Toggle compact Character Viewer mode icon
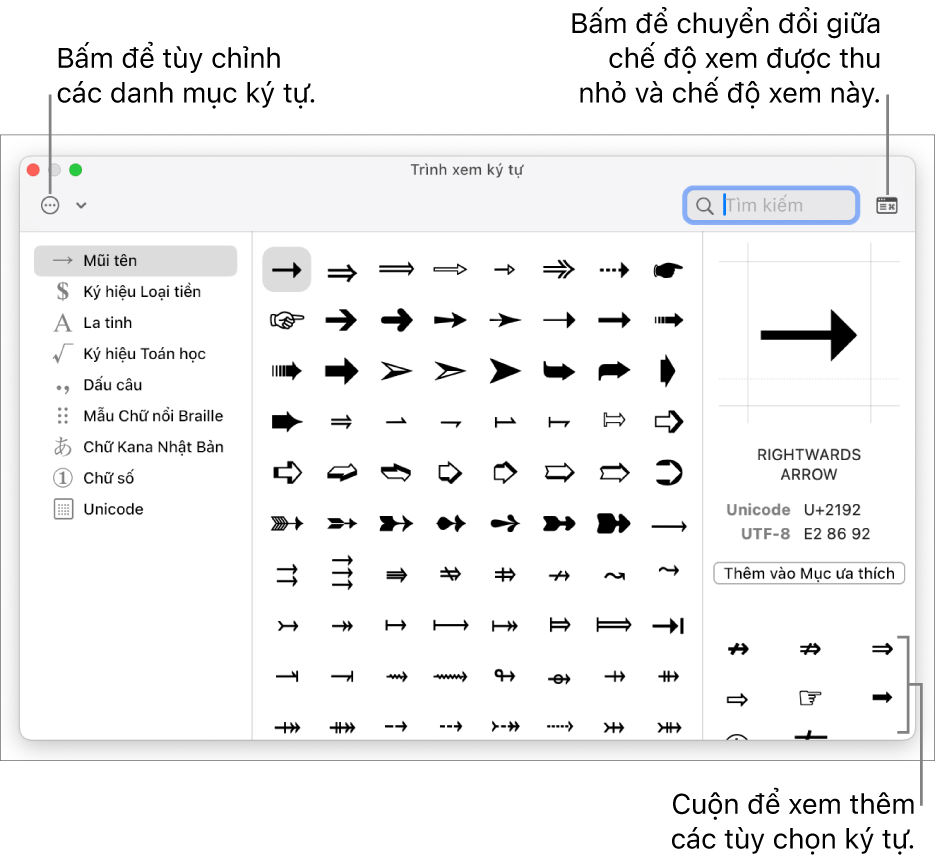935x865 pixels. click(887, 205)
